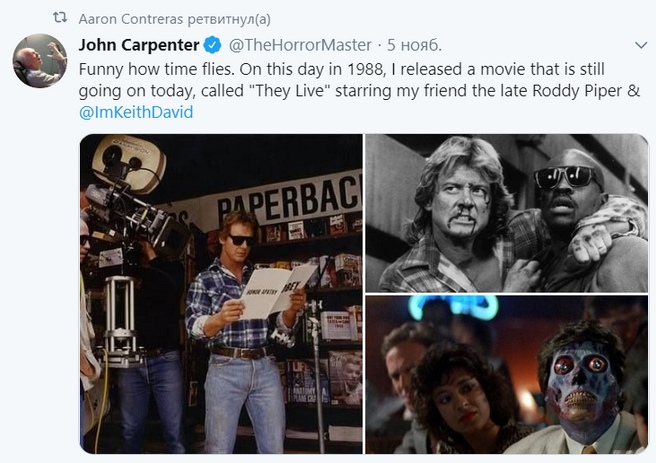Image resolution: width=658 pixels, height=463 pixels.
Task: Open the bookstore camera set photo
Action: (x=221, y=294)
